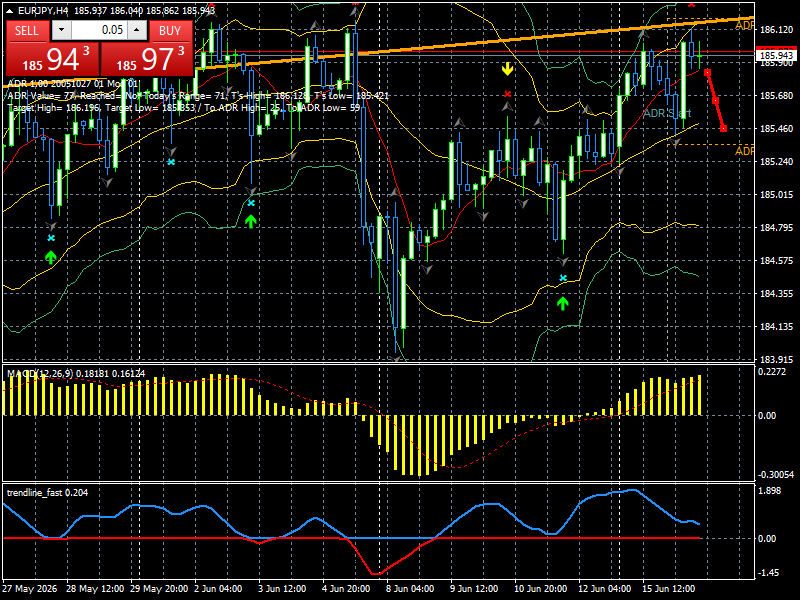
Task: Click the green up arrow near 10 Jun 20:00
Action: pyautogui.click(x=562, y=304)
